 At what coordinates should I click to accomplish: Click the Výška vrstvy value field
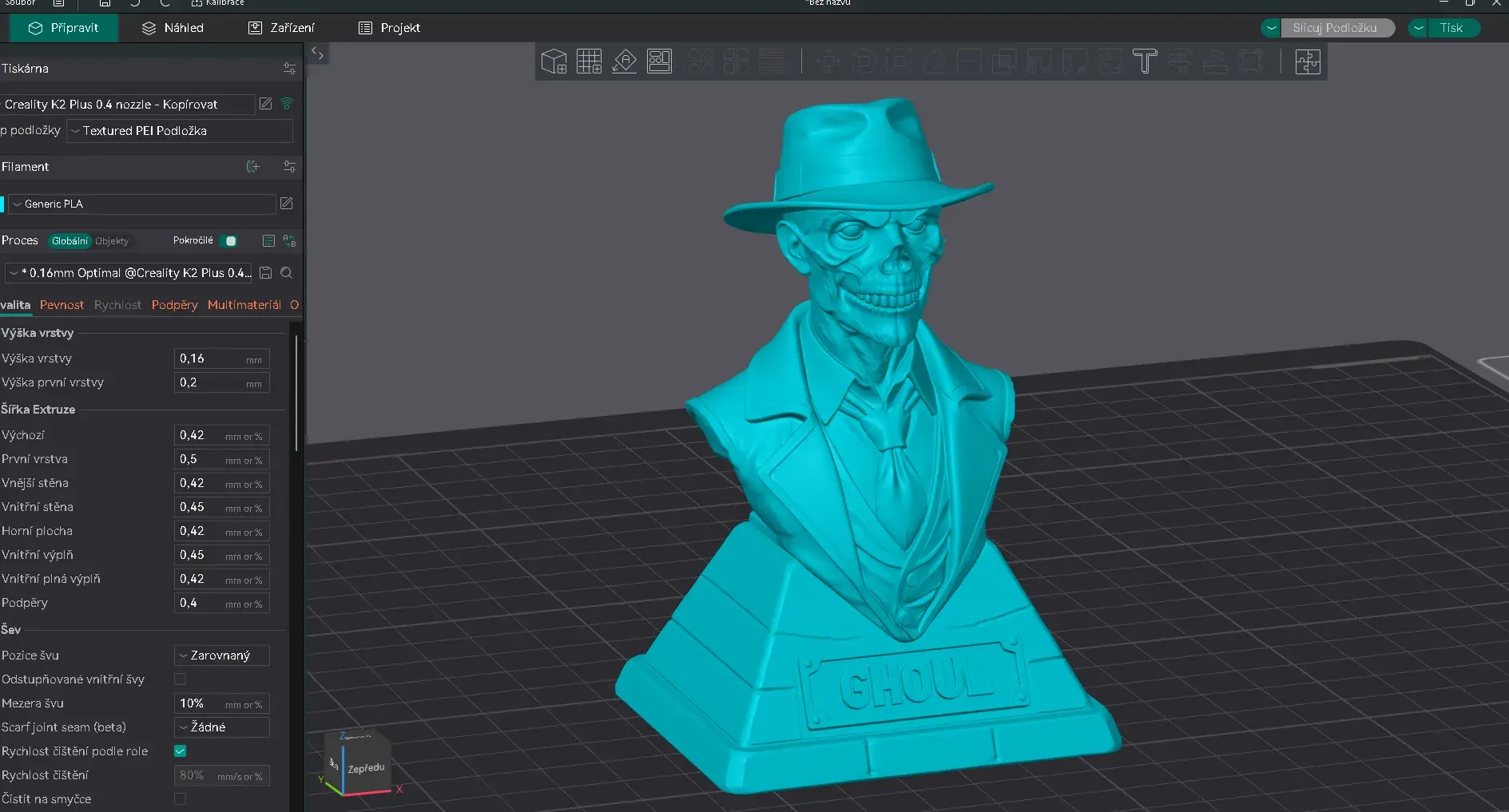(x=222, y=358)
